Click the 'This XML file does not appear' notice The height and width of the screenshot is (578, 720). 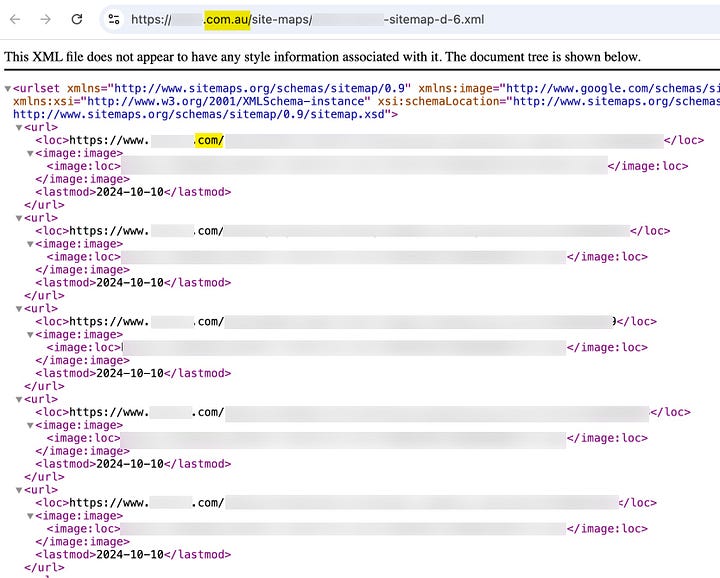[322, 57]
